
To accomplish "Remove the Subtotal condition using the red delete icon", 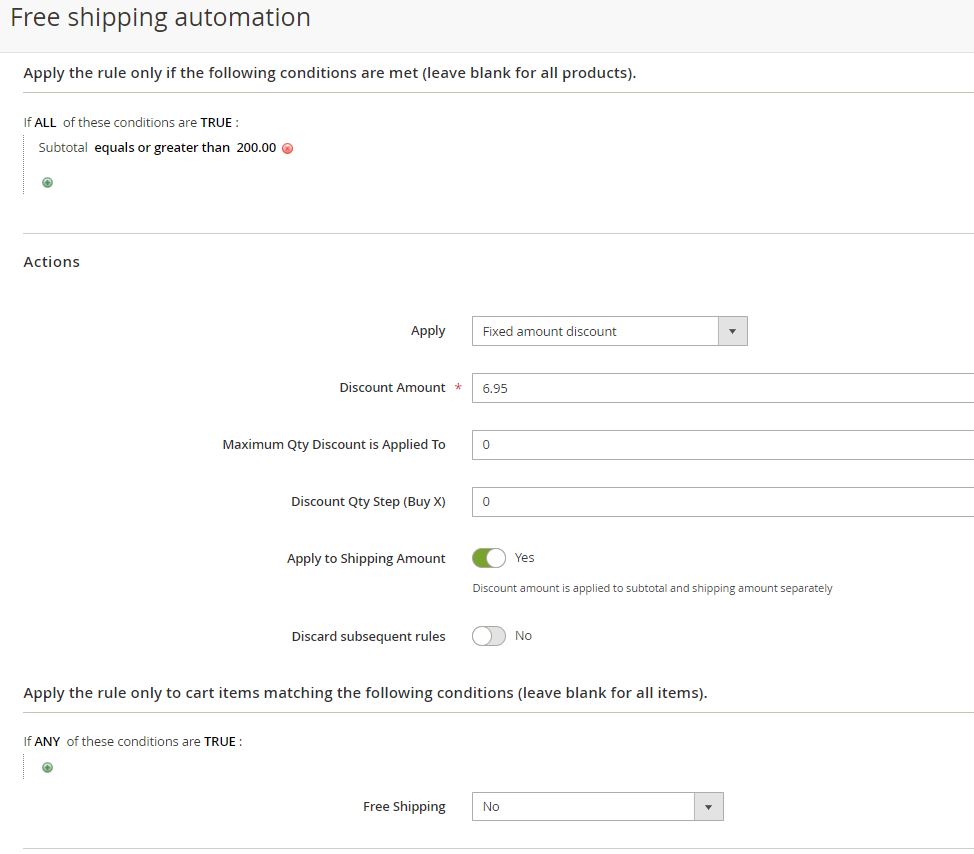I will [286, 147].
